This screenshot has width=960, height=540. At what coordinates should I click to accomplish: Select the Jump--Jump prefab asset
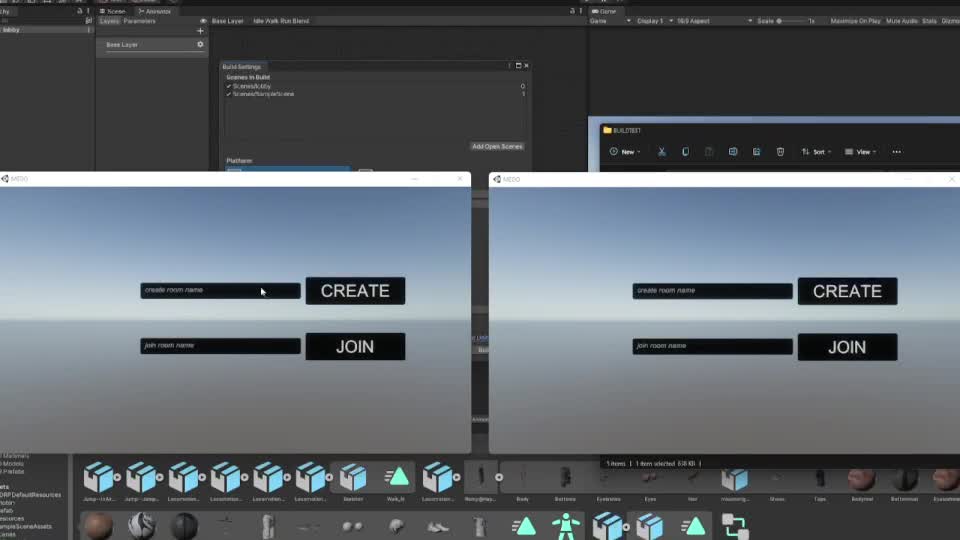tap(140, 478)
